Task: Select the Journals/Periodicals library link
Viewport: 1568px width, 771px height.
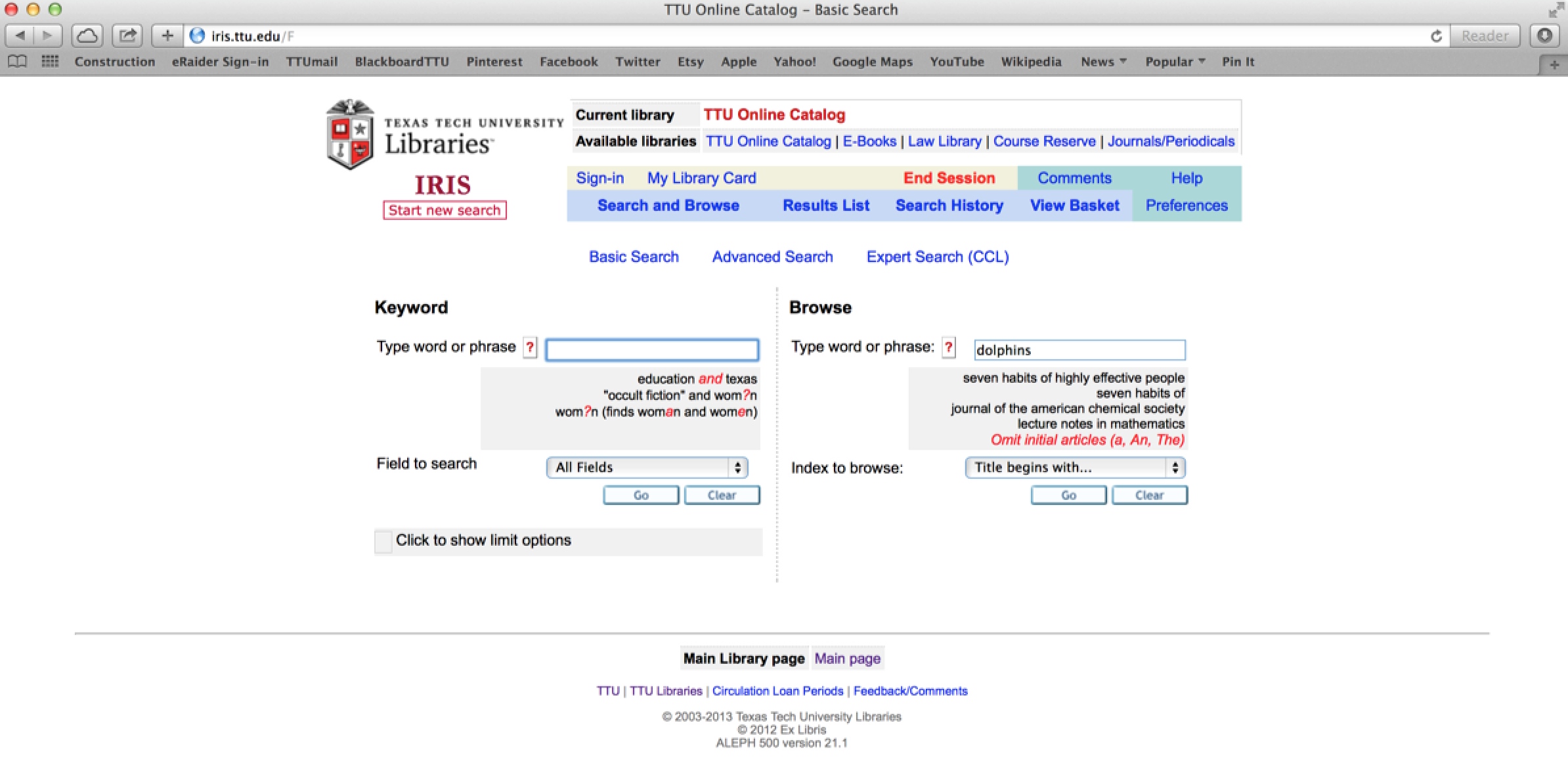Action: [x=1171, y=141]
